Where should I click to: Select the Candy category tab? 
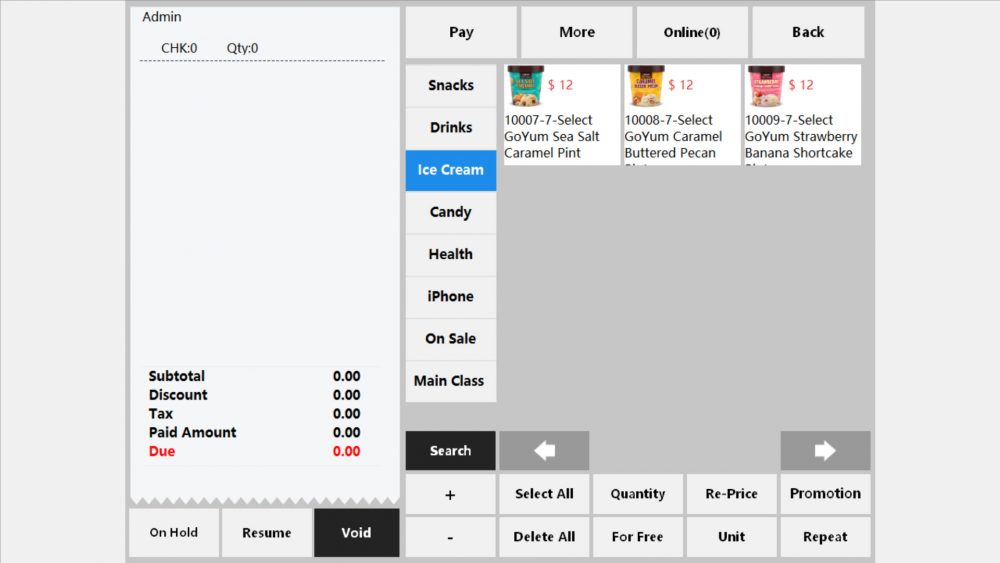click(x=450, y=212)
